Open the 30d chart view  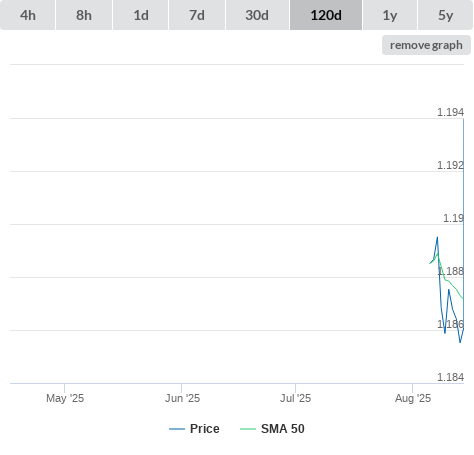257,15
